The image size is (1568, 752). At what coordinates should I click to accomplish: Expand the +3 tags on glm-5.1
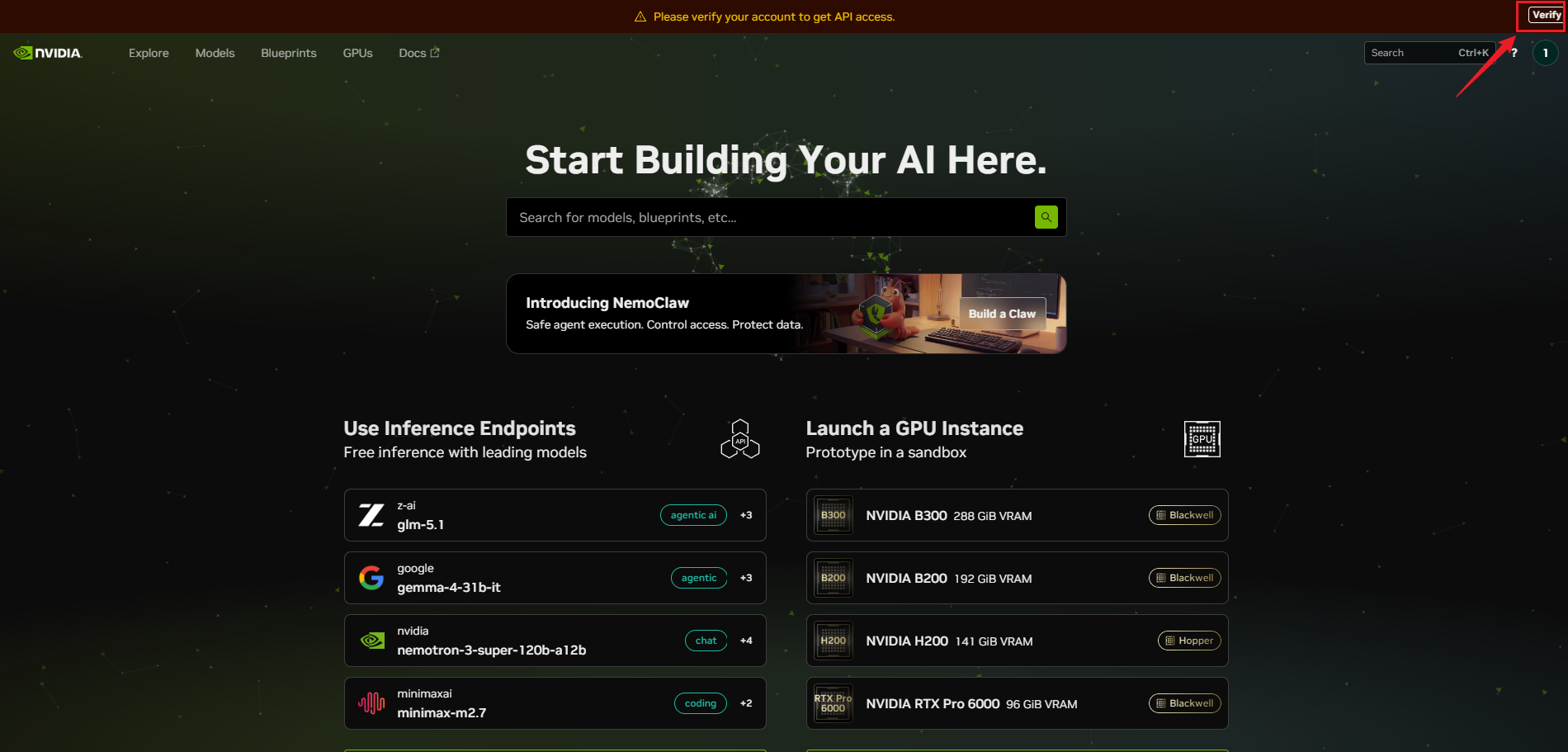746,515
